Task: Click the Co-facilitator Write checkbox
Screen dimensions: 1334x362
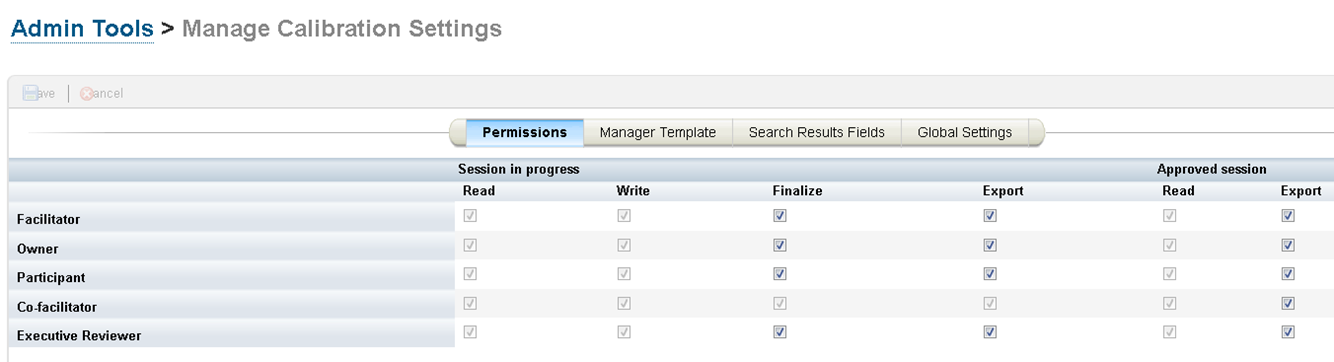Action: point(624,303)
